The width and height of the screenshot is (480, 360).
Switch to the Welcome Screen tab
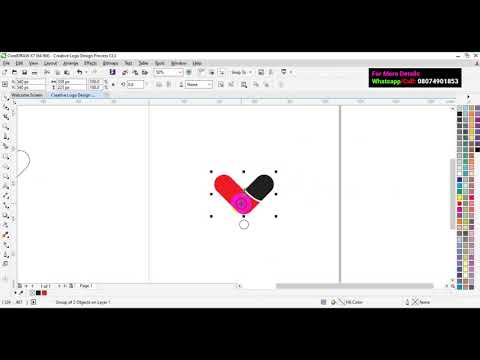tap(27, 95)
